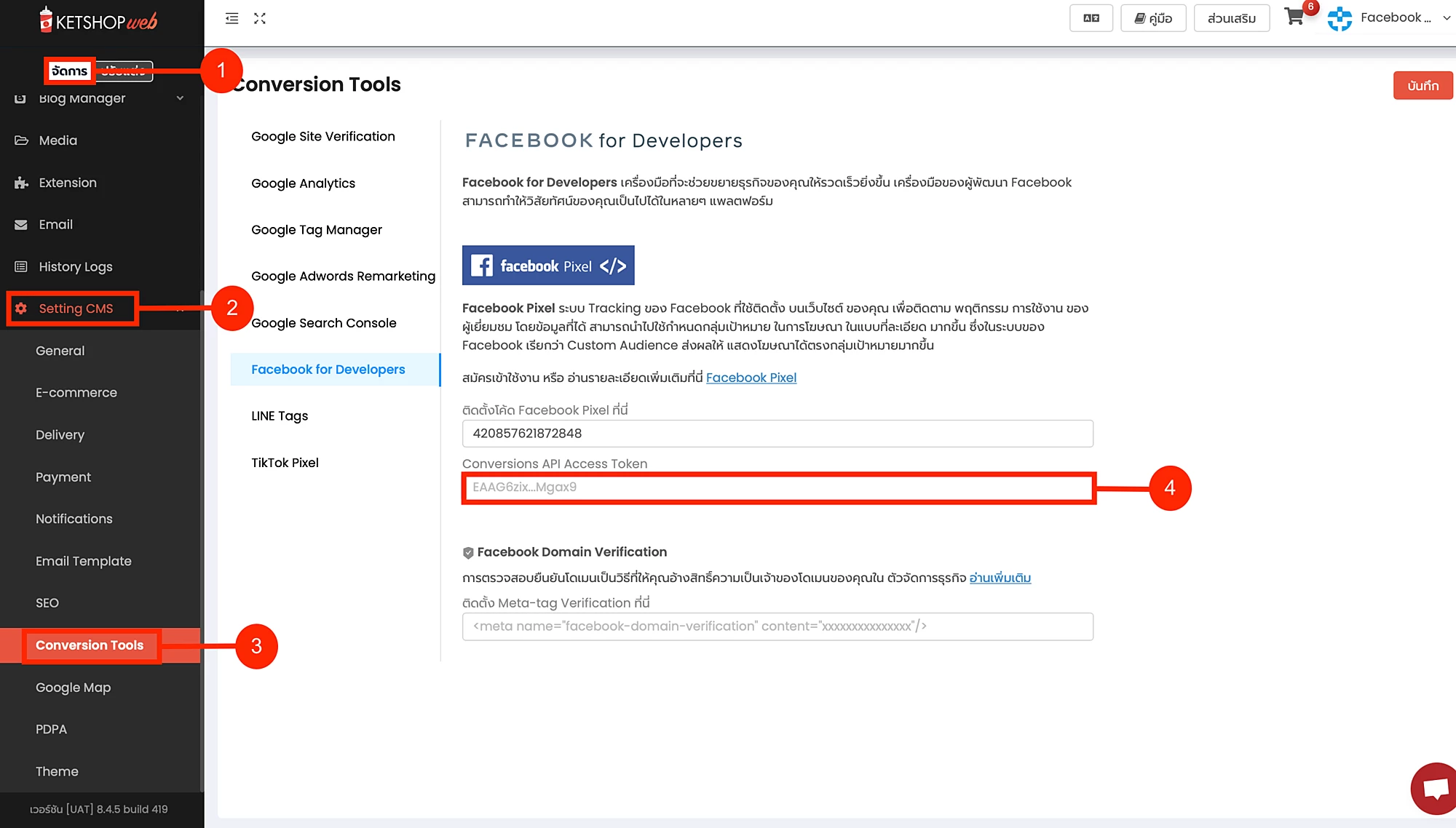Click the Facebook Domain Verification shield icon
This screenshot has height=828, width=1456.
[x=468, y=553]
